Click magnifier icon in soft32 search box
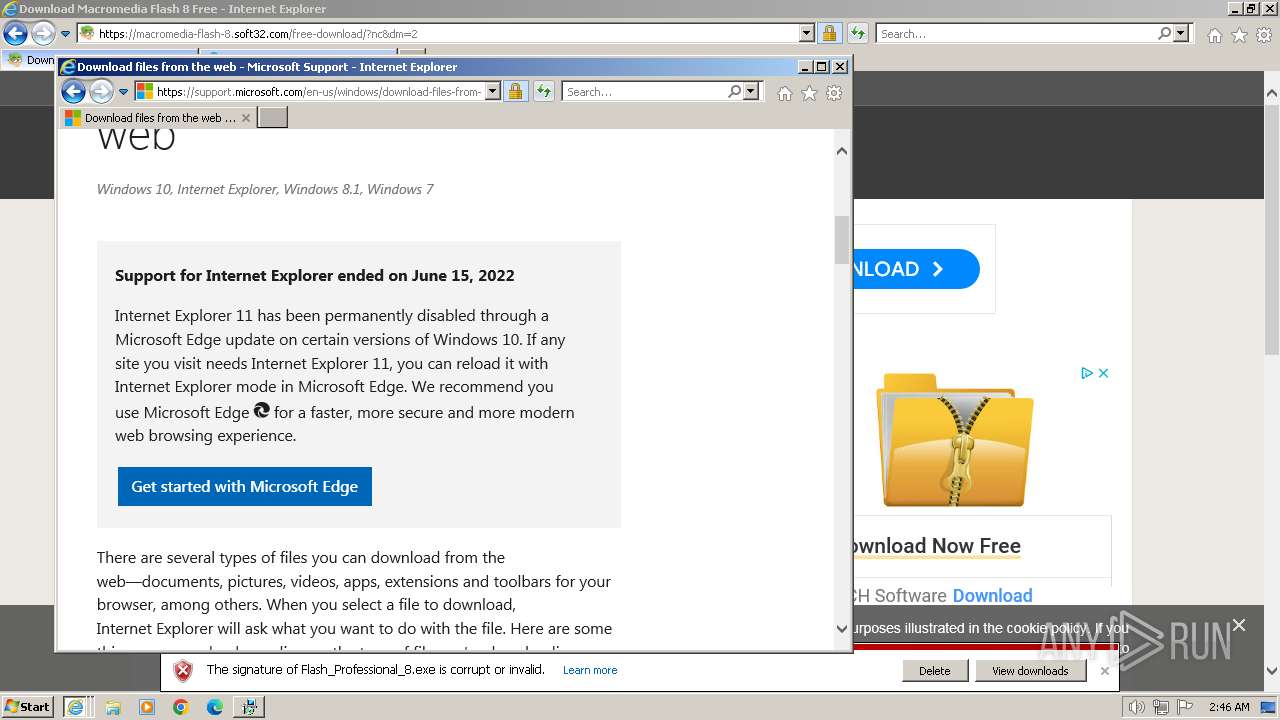This screenshot has height=720, width=1280. (1164, 33)
